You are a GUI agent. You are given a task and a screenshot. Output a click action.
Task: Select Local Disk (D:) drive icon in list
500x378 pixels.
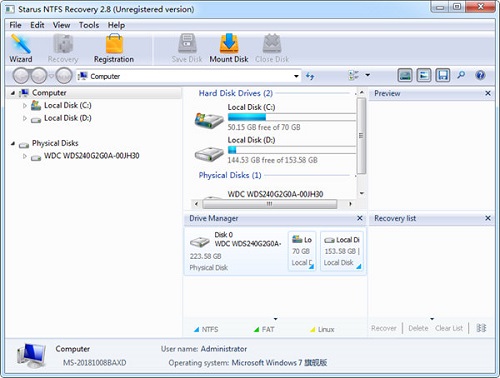pos(209,154)
